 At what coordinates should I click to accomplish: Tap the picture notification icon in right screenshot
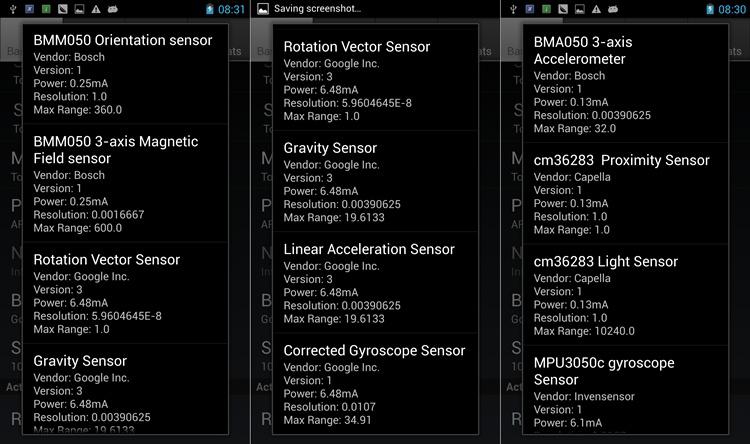click(x=580, y=9)
